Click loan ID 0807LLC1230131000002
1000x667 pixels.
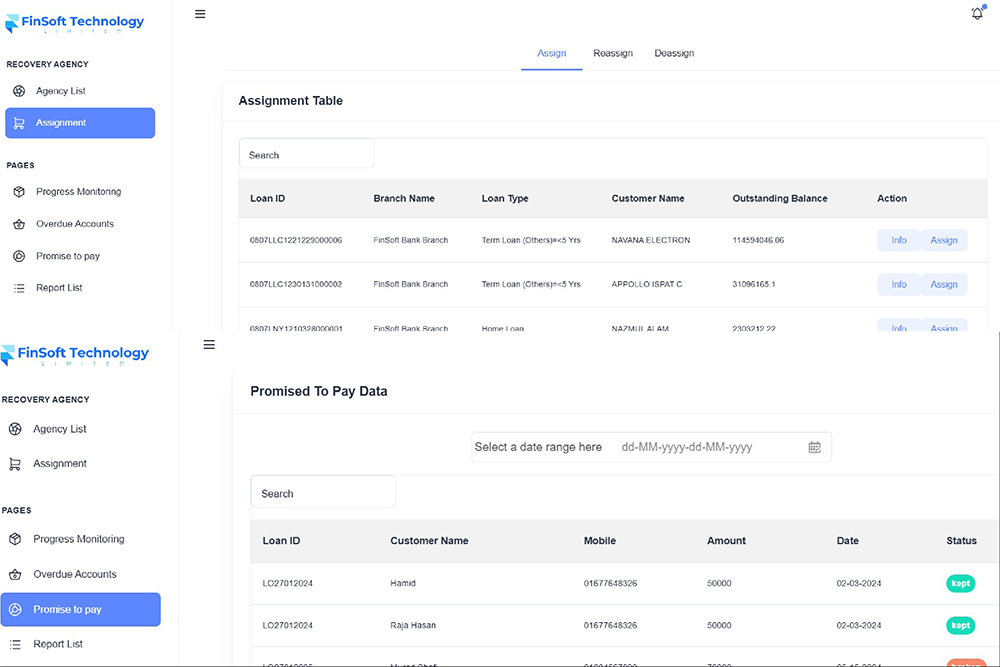[296, 284]
